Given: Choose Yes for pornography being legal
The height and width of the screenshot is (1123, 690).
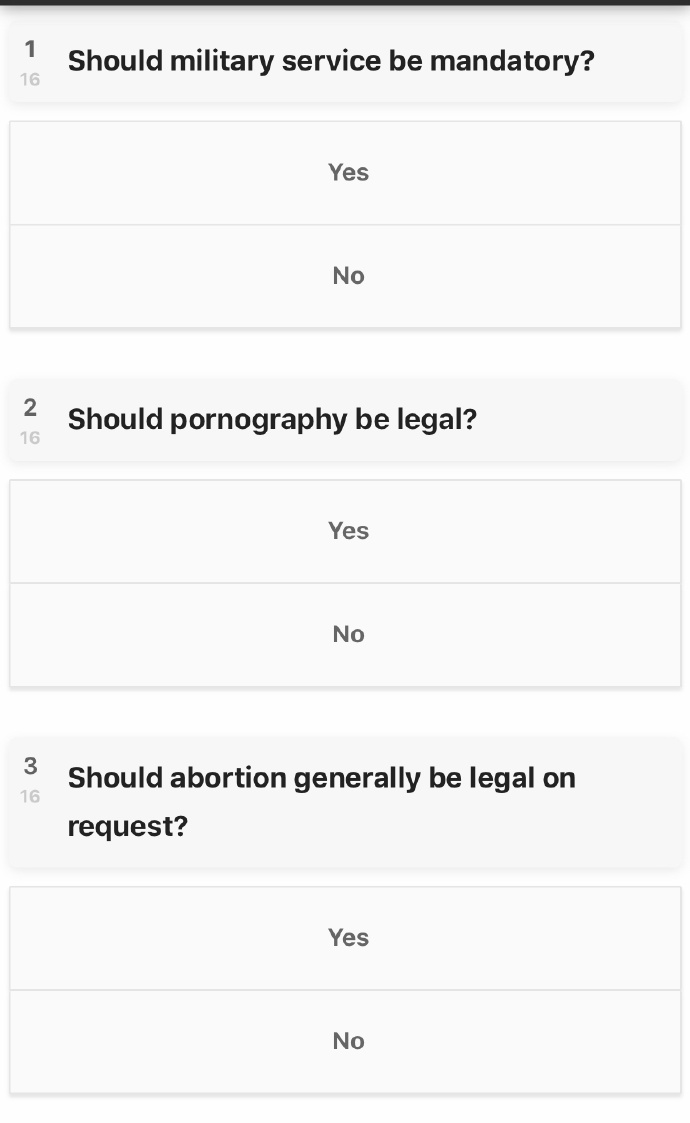Looking at the screenshot, I should [346, 531].
